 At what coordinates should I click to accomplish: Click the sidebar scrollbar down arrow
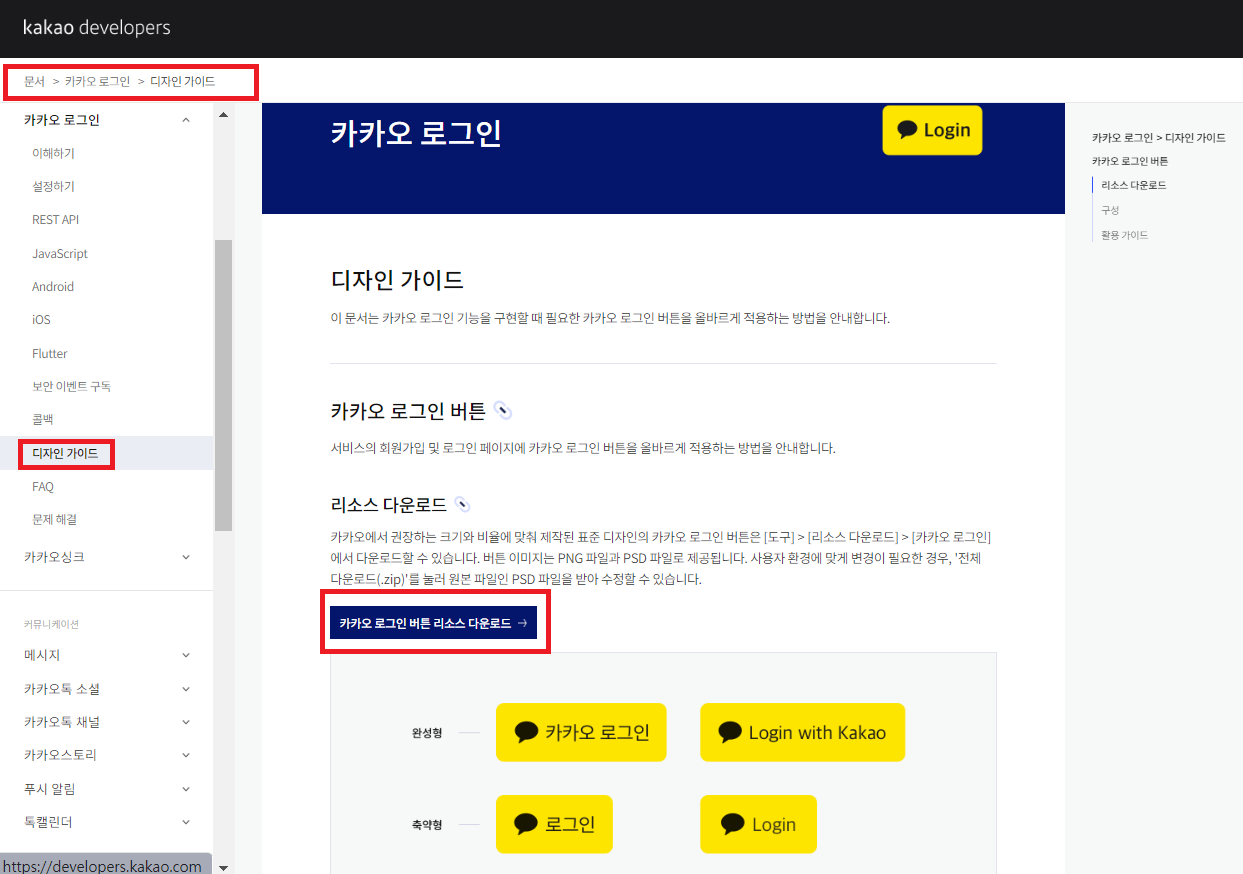click(223, 867)
